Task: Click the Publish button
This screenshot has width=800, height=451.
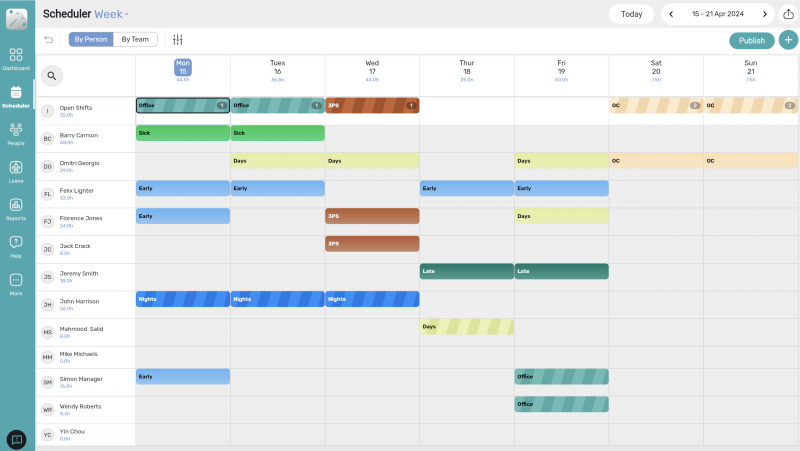Action: (751, 40)
